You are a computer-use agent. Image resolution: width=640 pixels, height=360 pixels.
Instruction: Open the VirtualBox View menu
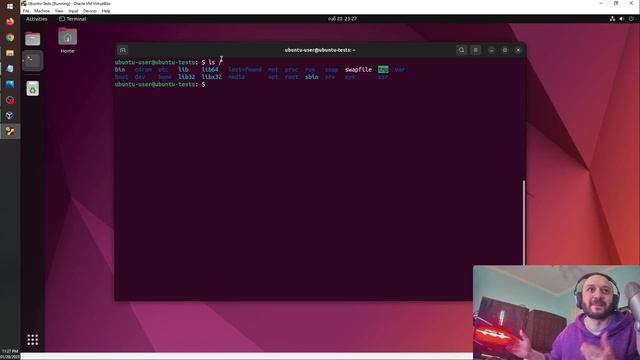59,11
